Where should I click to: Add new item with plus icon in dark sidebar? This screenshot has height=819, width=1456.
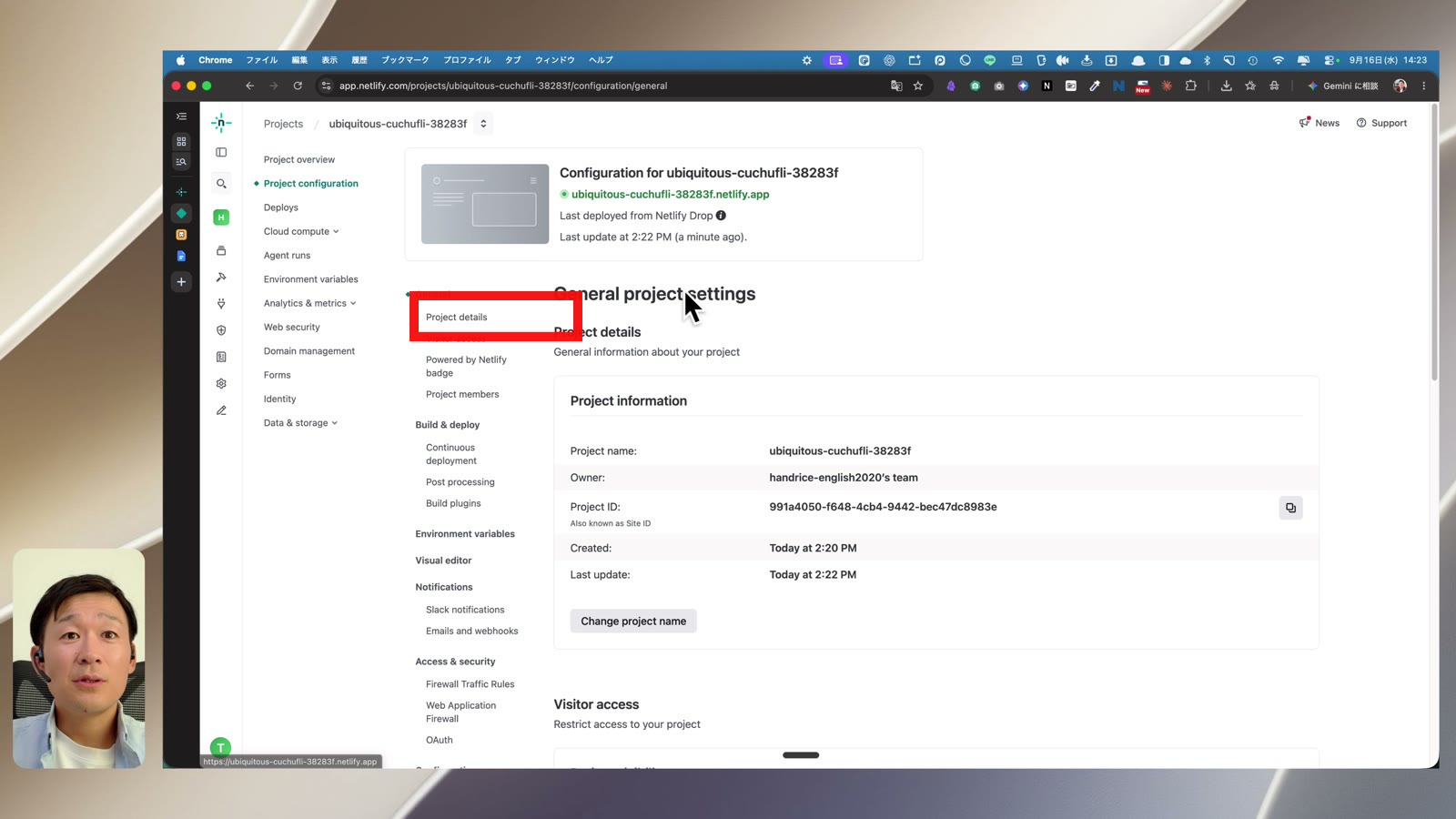pyautogui.click(x=181, y=282)
